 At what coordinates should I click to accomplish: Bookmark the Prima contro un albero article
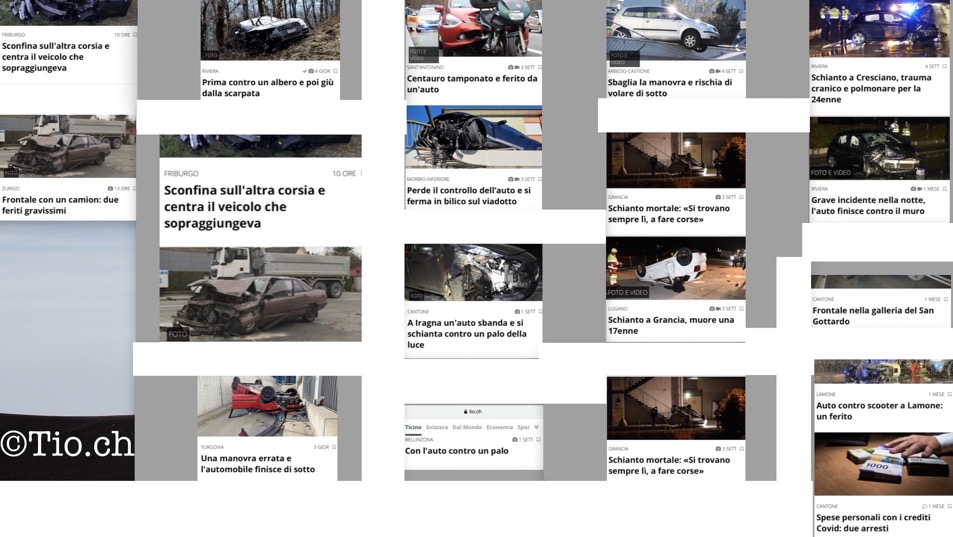coord(335,71)
